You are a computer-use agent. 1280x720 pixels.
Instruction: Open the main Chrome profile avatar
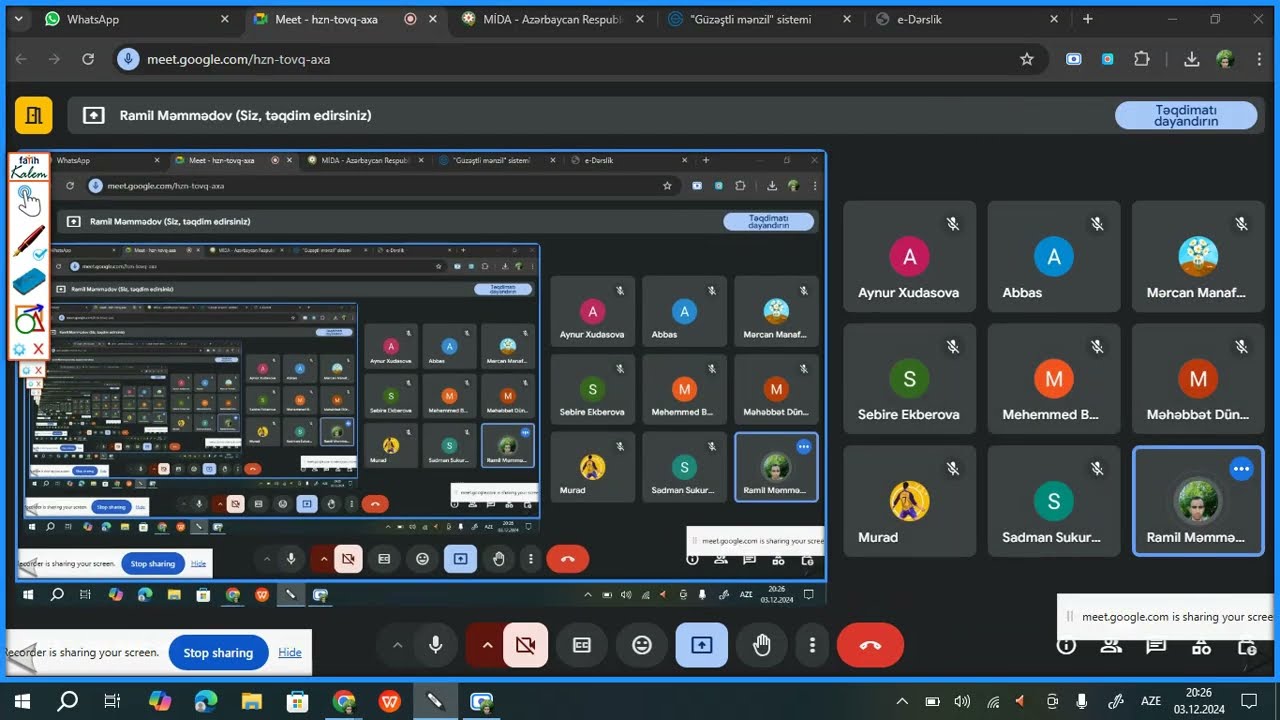1225,59
